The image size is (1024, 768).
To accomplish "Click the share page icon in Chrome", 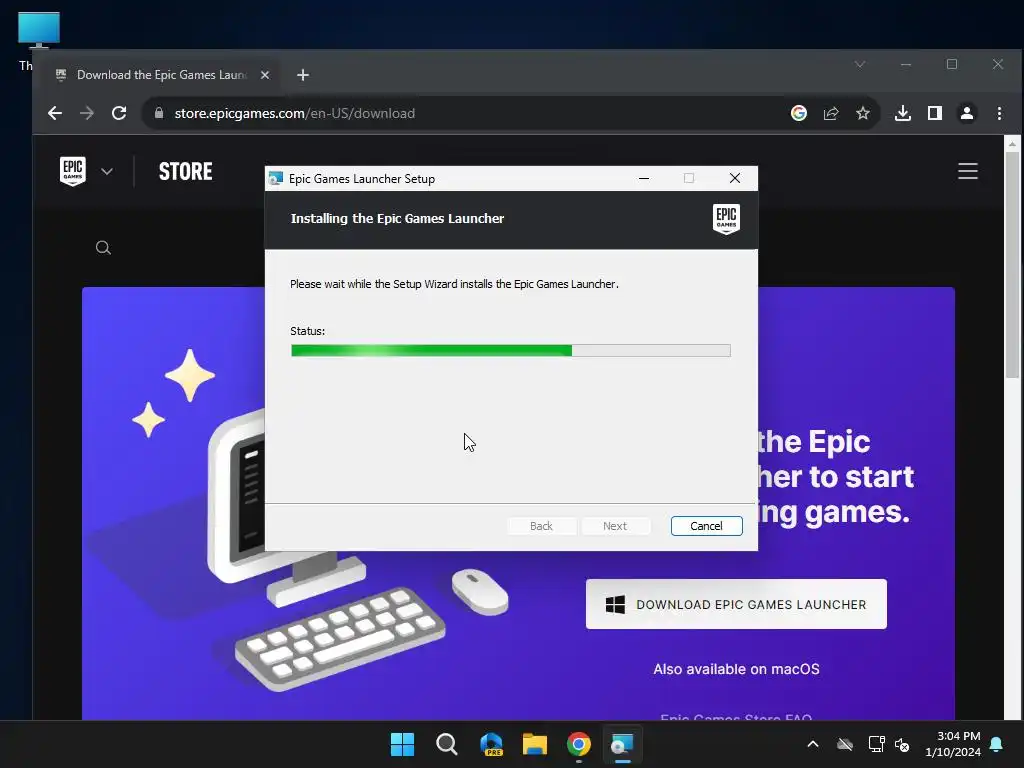I will pos(831,113).
